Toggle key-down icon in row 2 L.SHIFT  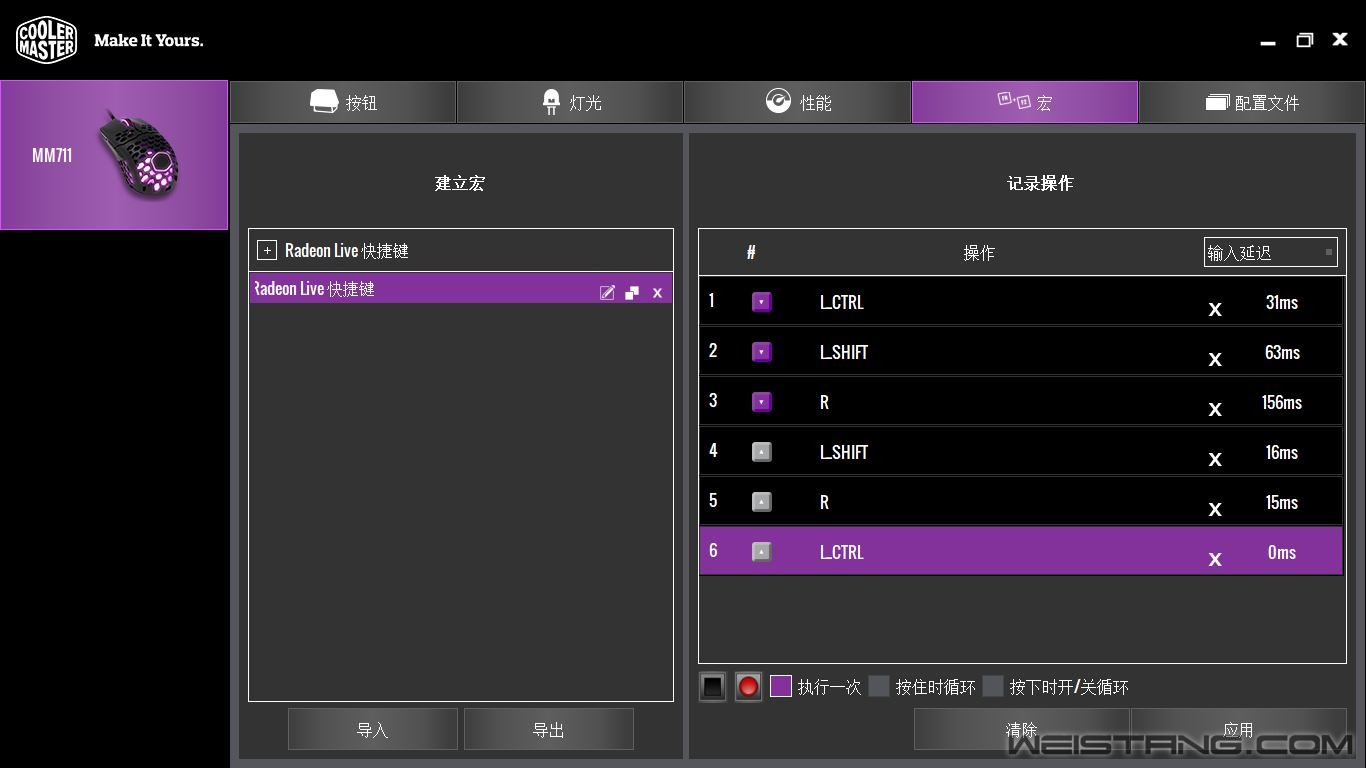pos(762,352)
